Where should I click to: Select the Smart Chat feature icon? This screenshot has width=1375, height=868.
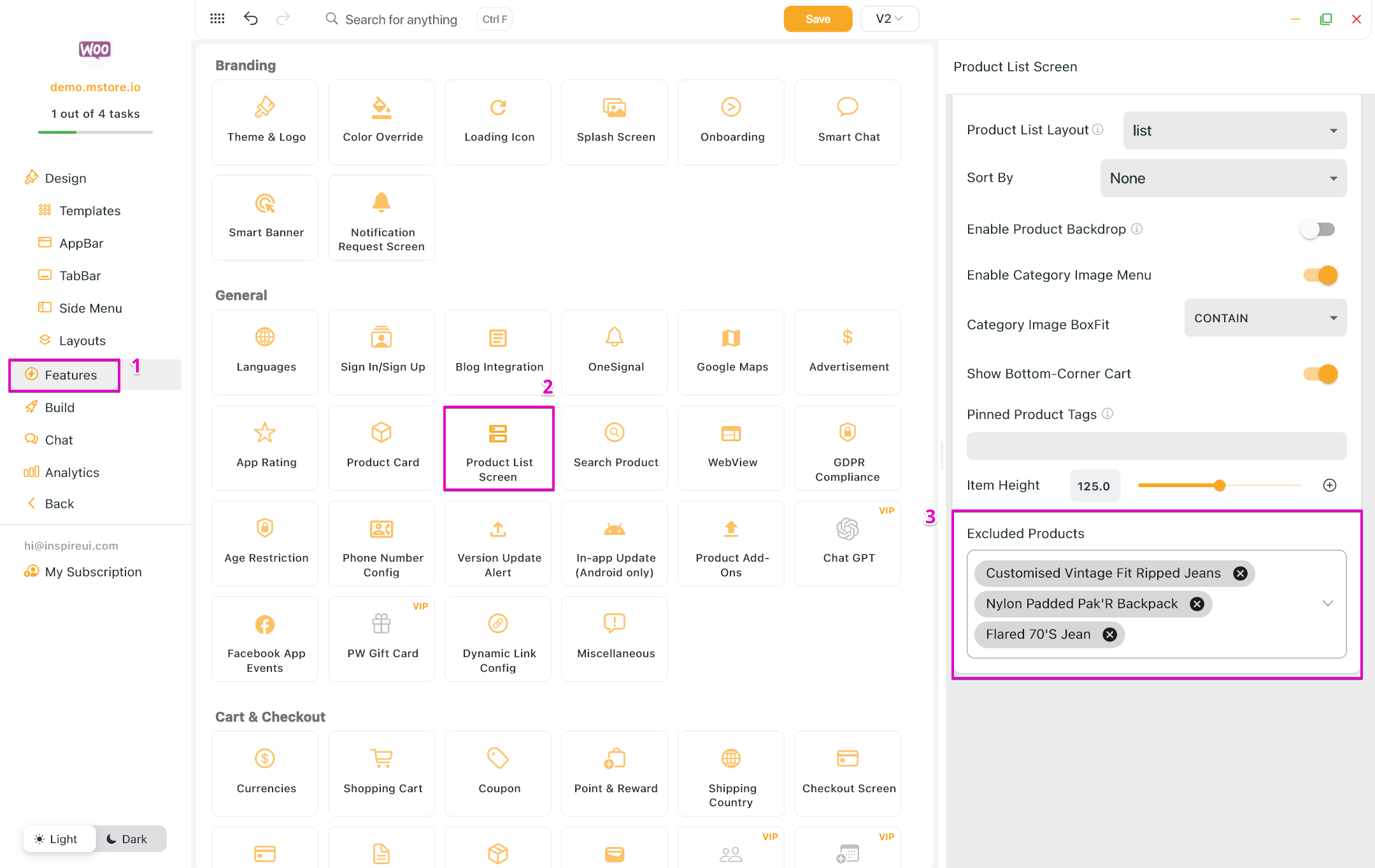(847, 107)
